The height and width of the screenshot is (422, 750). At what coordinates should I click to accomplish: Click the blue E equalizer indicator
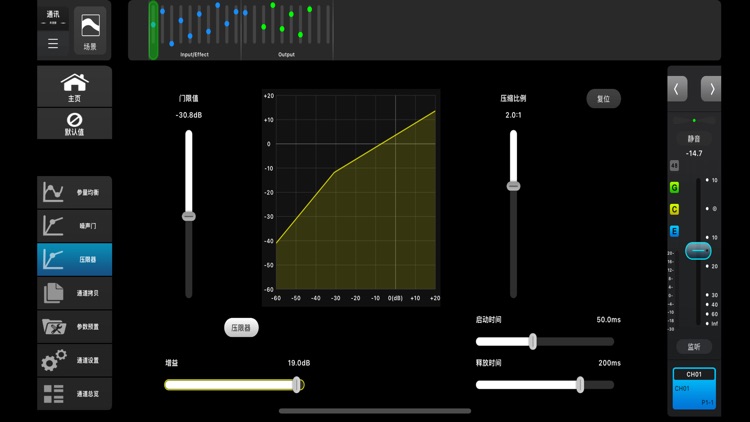tap(674, 232)
